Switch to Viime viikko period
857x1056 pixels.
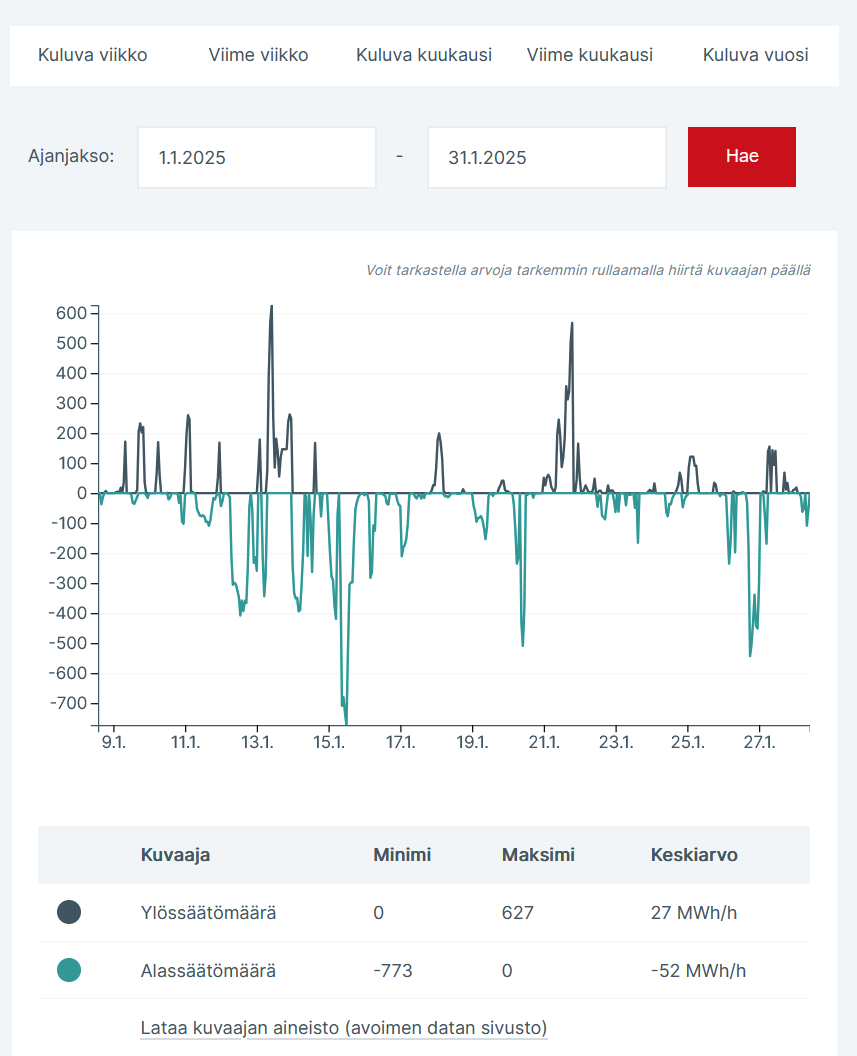coord(258,55)
